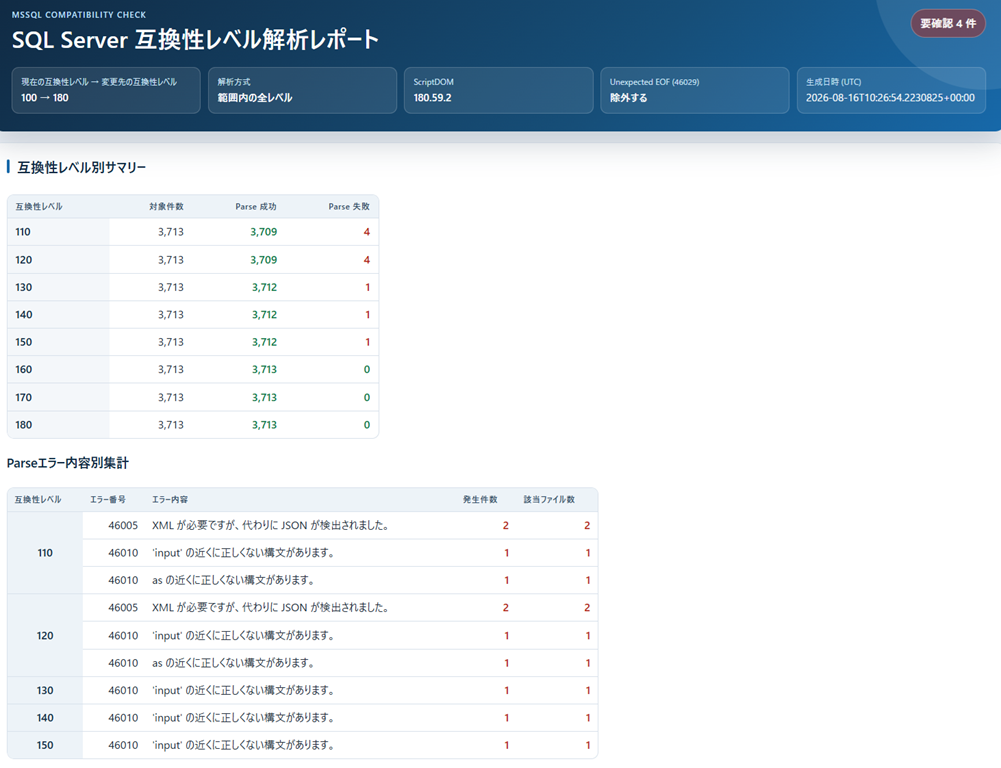Viewport: 1001px width, 768px height.
Task: Click Parse failure count 1 for level 140
Action: (x=367, y=315)
